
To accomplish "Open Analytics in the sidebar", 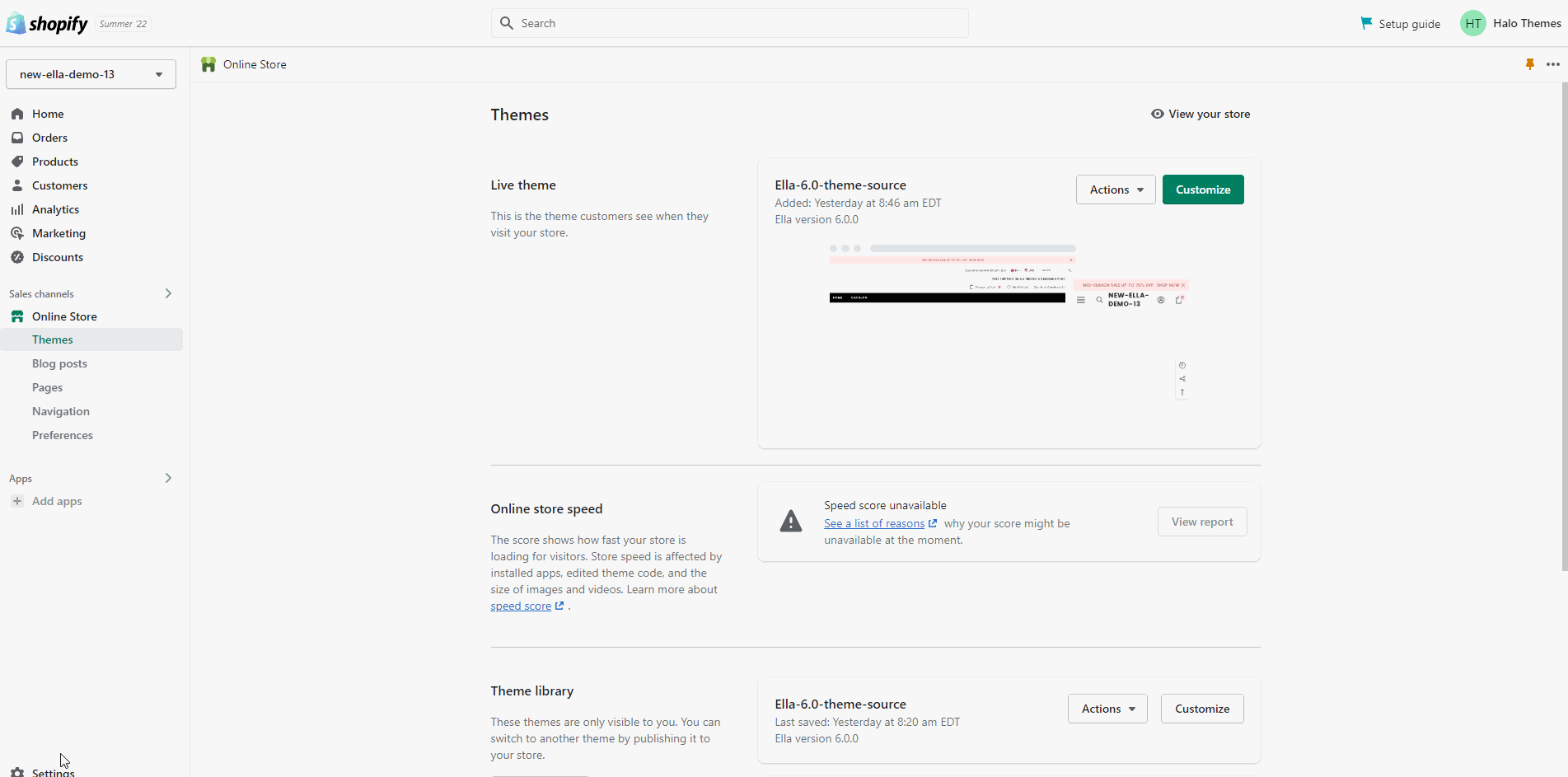I will point(55,209).
